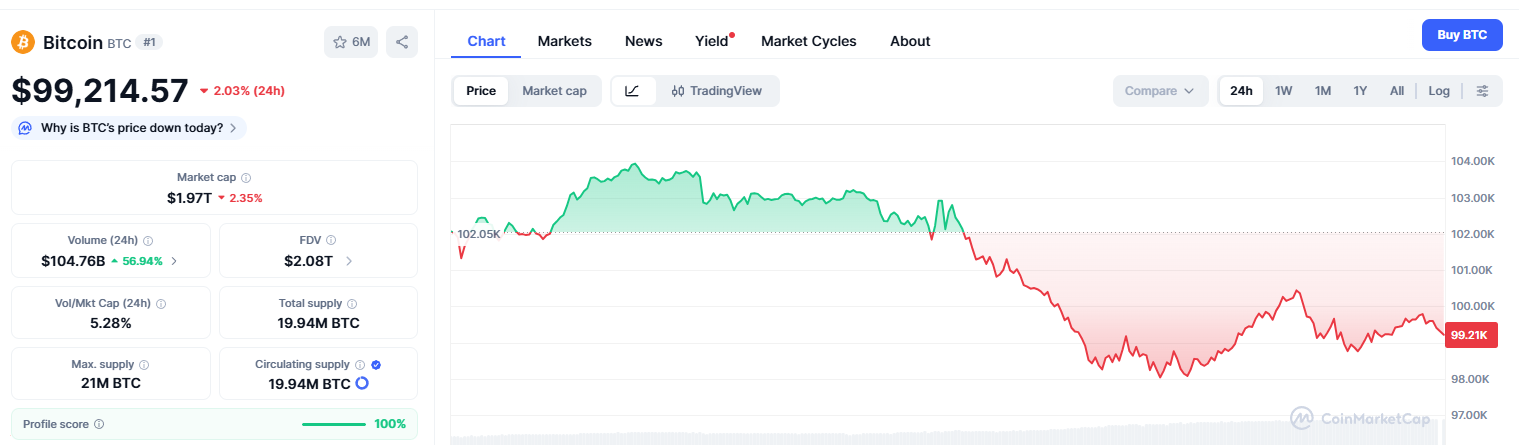Switch to the Market Cycles tab
The height and width of the screenshot is (445, 1519).
[808, 41]
